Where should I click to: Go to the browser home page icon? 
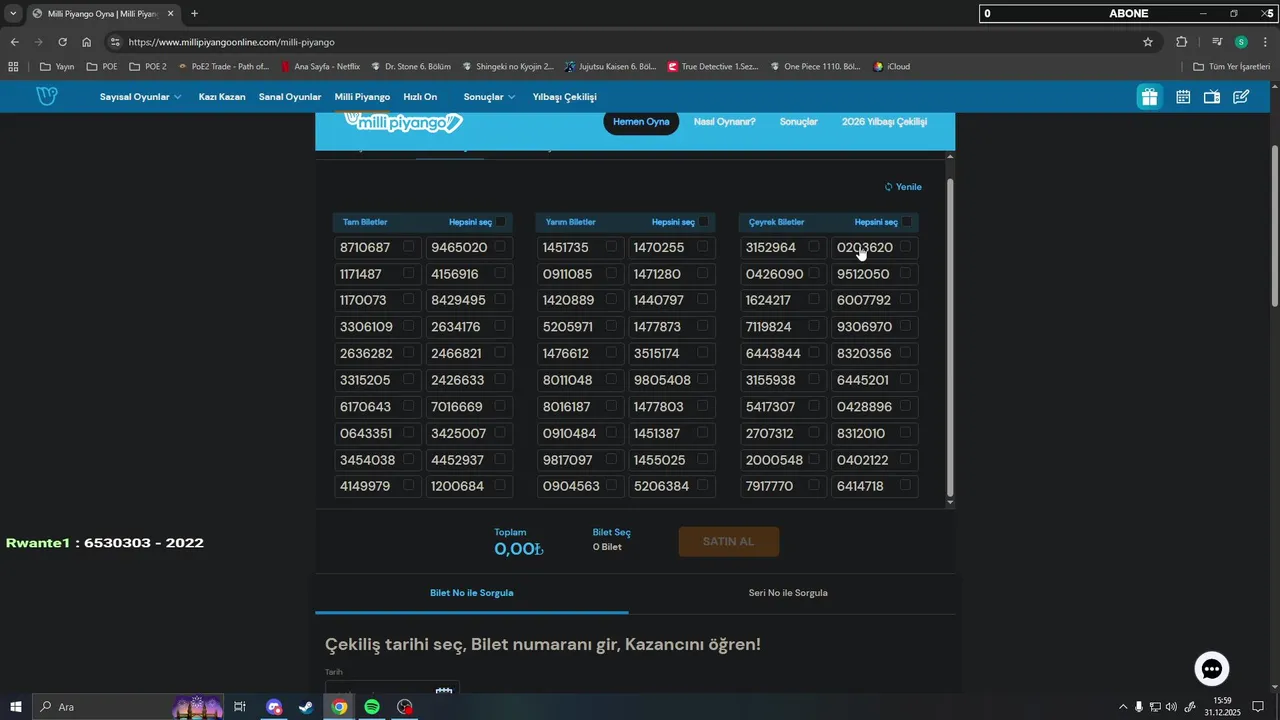[x=87, y=42]
